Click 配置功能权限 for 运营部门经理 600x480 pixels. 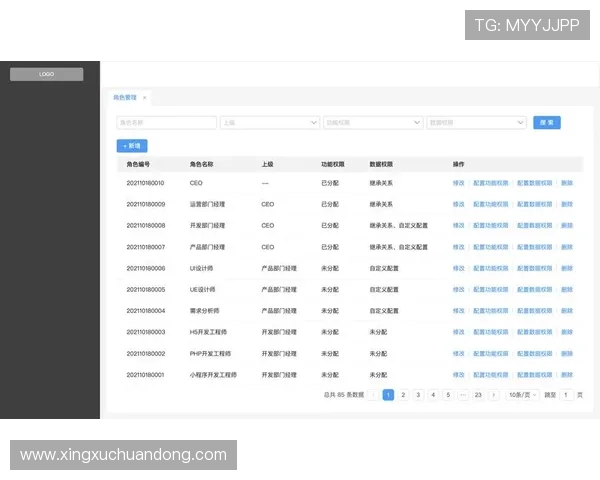(x=491, y=204)
